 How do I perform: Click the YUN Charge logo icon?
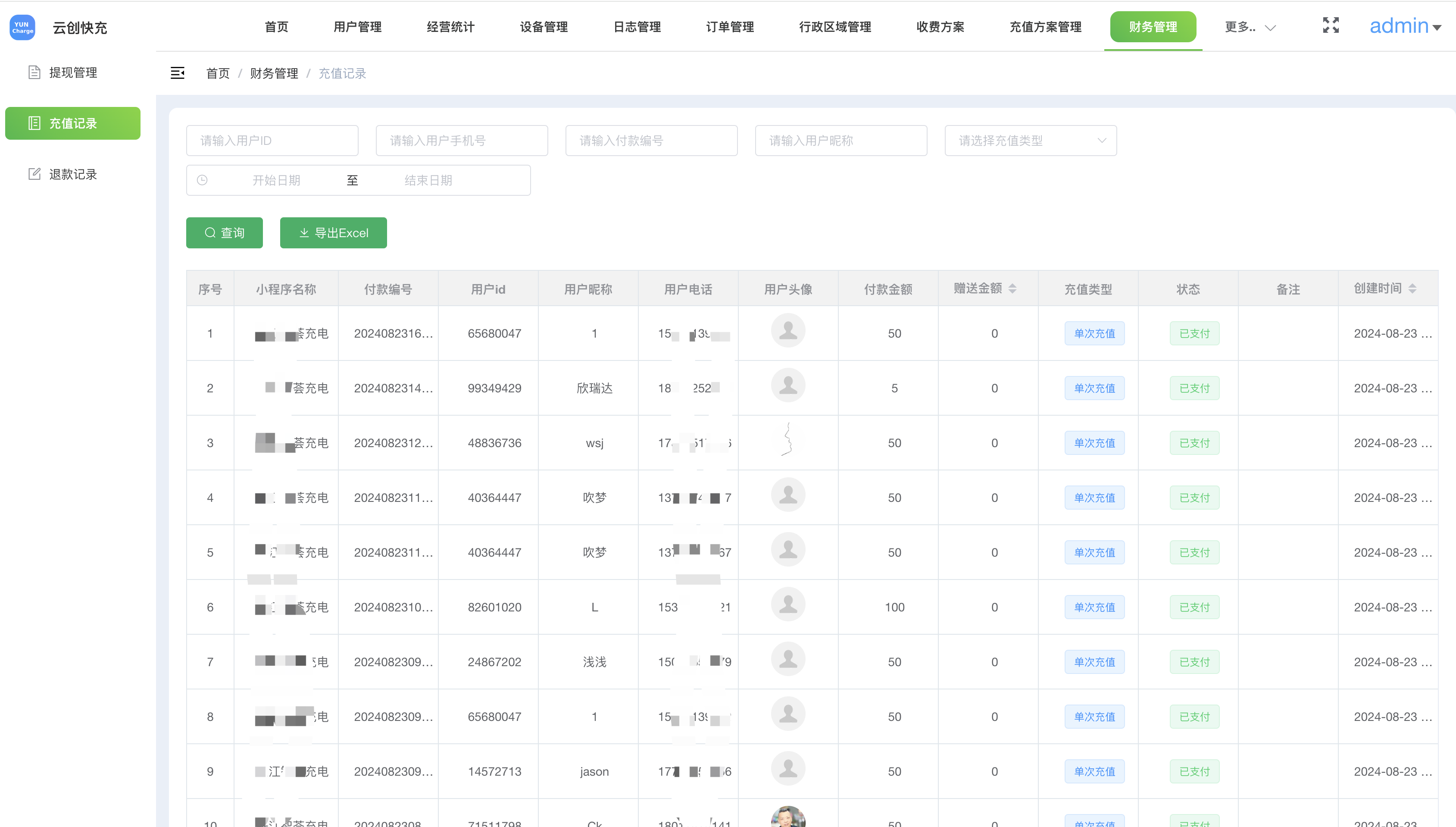(x=23, y=27)
